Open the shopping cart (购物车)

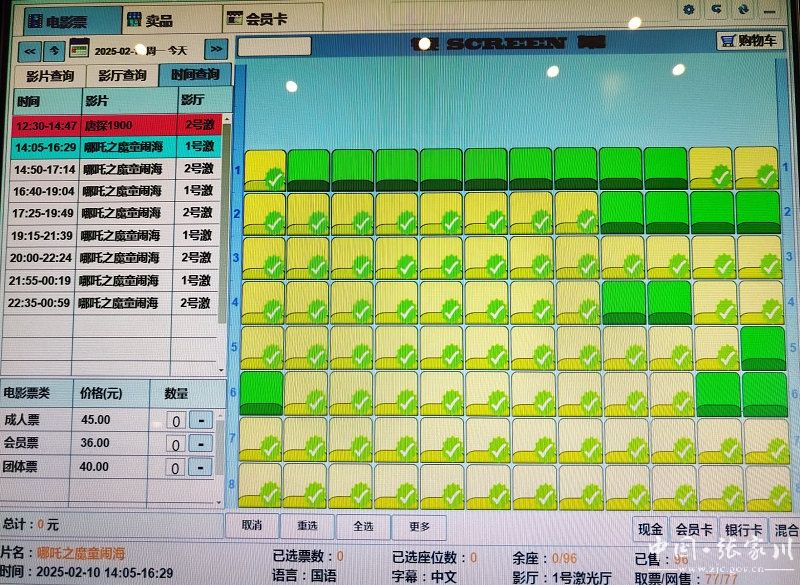pyautogui.click(x=749, y=41)
